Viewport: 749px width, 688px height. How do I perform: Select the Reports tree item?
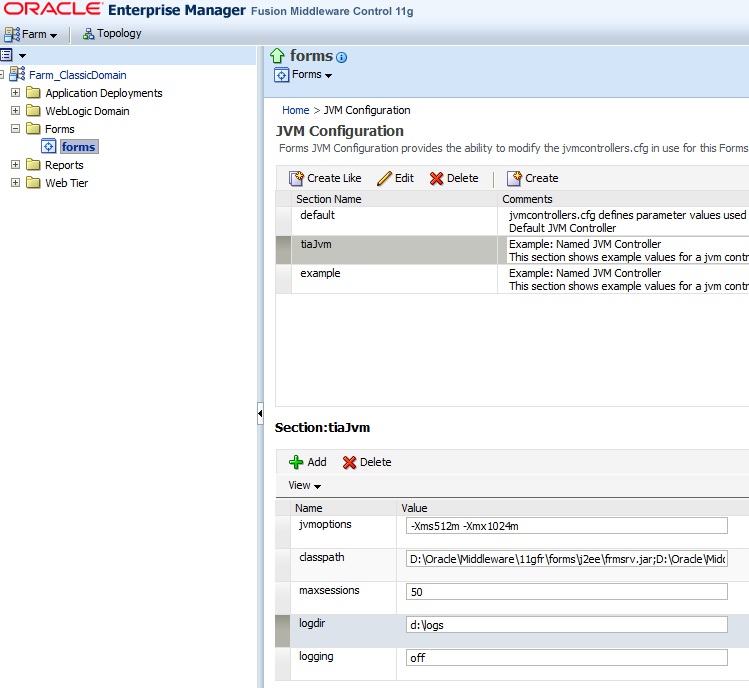(x=64, y=165)
